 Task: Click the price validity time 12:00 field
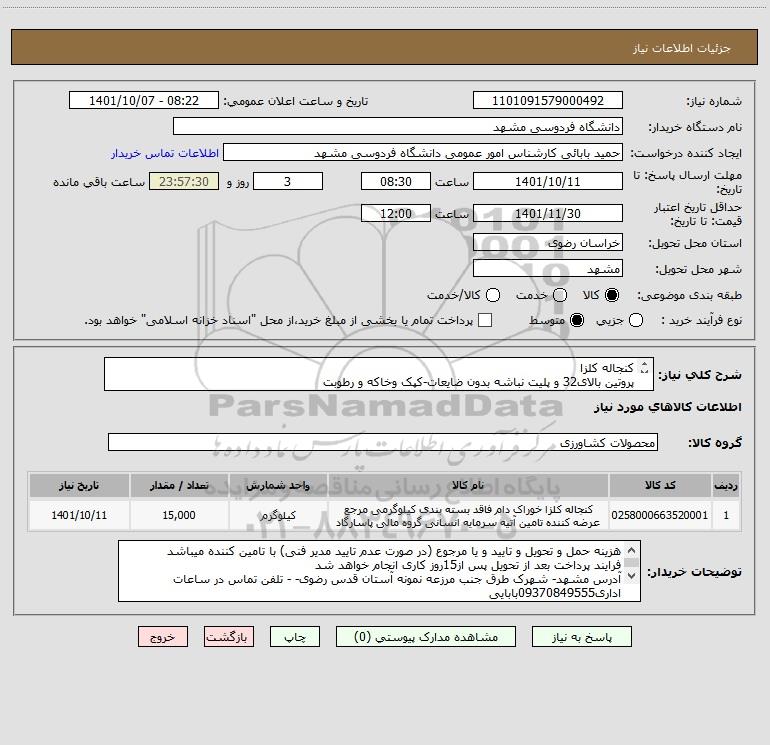click(x=396, y=213)
